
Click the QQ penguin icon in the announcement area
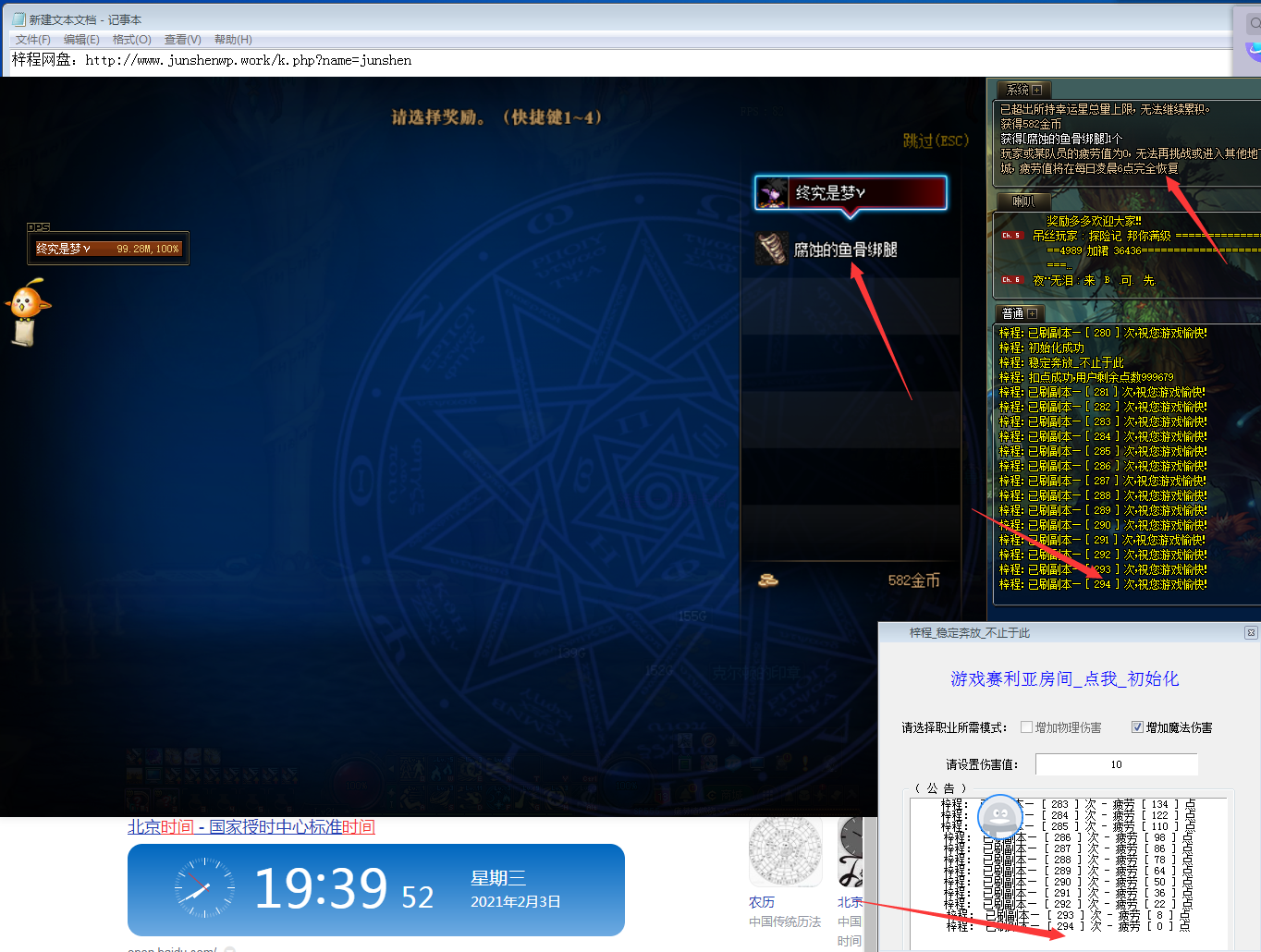point(1000,817)
